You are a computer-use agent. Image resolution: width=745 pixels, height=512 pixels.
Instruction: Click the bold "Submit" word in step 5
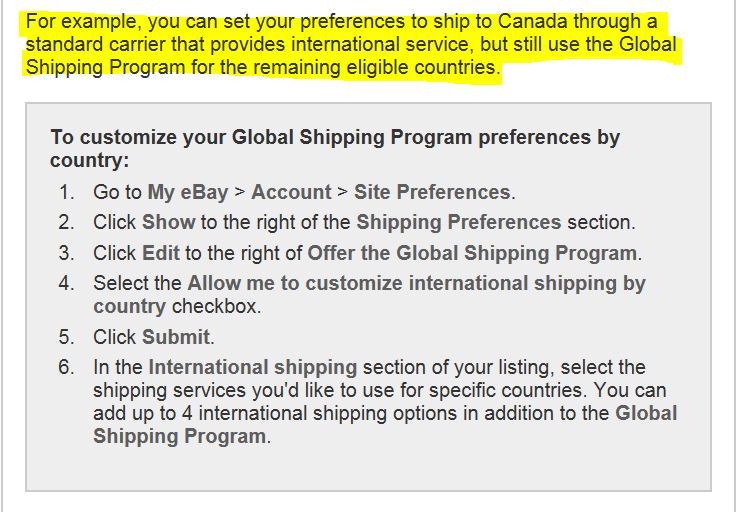click(176, 337)
